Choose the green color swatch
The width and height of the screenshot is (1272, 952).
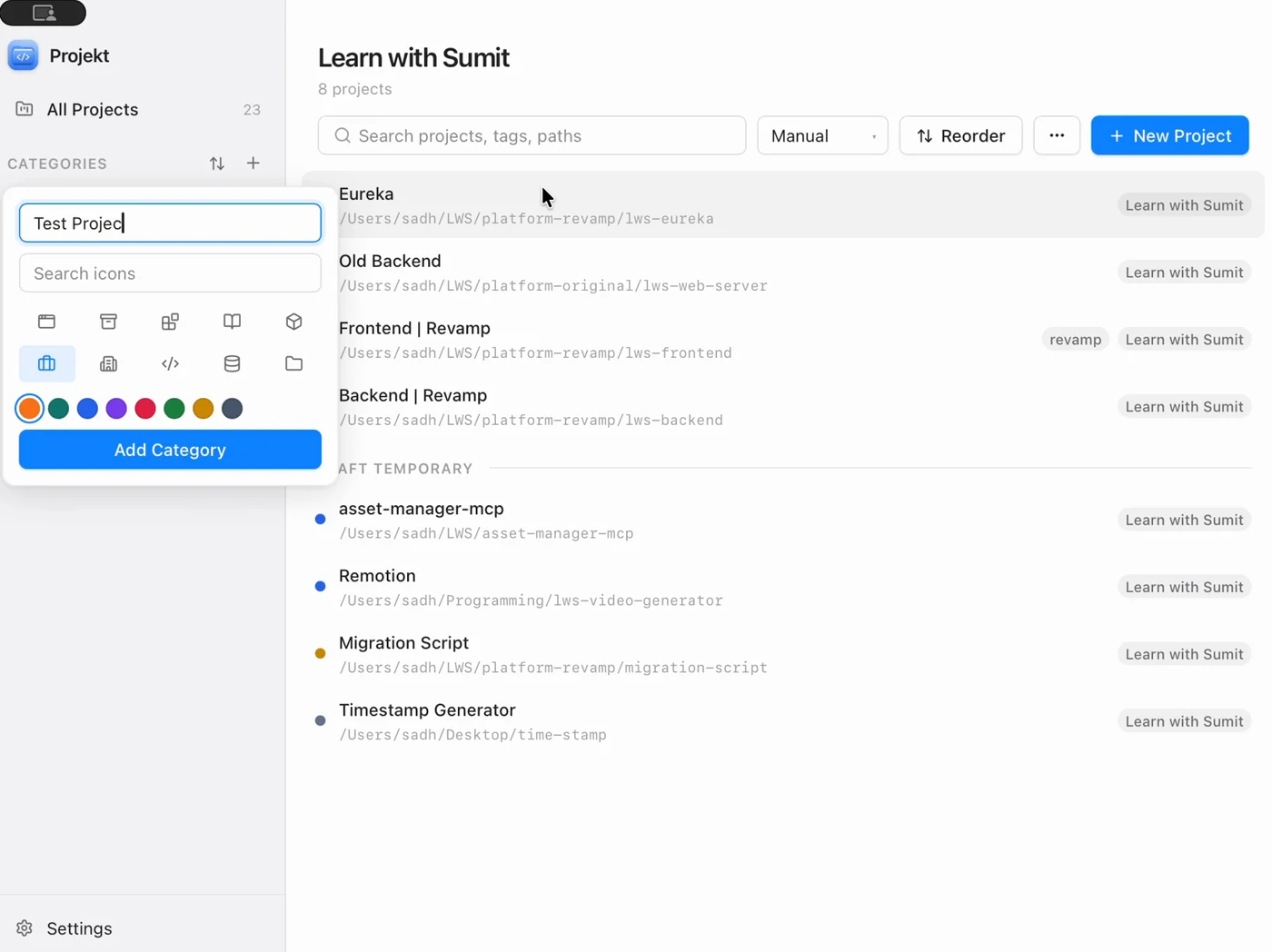click(x=174, y=409)
